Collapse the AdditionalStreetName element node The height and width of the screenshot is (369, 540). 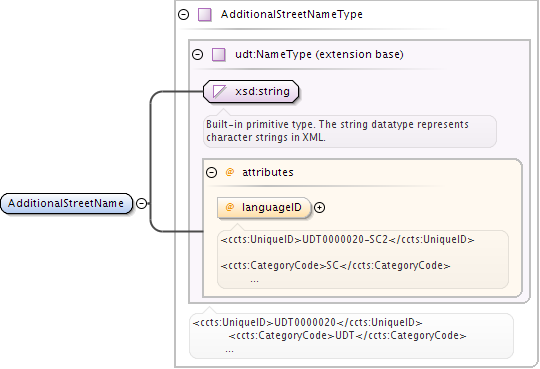point(141,203)
